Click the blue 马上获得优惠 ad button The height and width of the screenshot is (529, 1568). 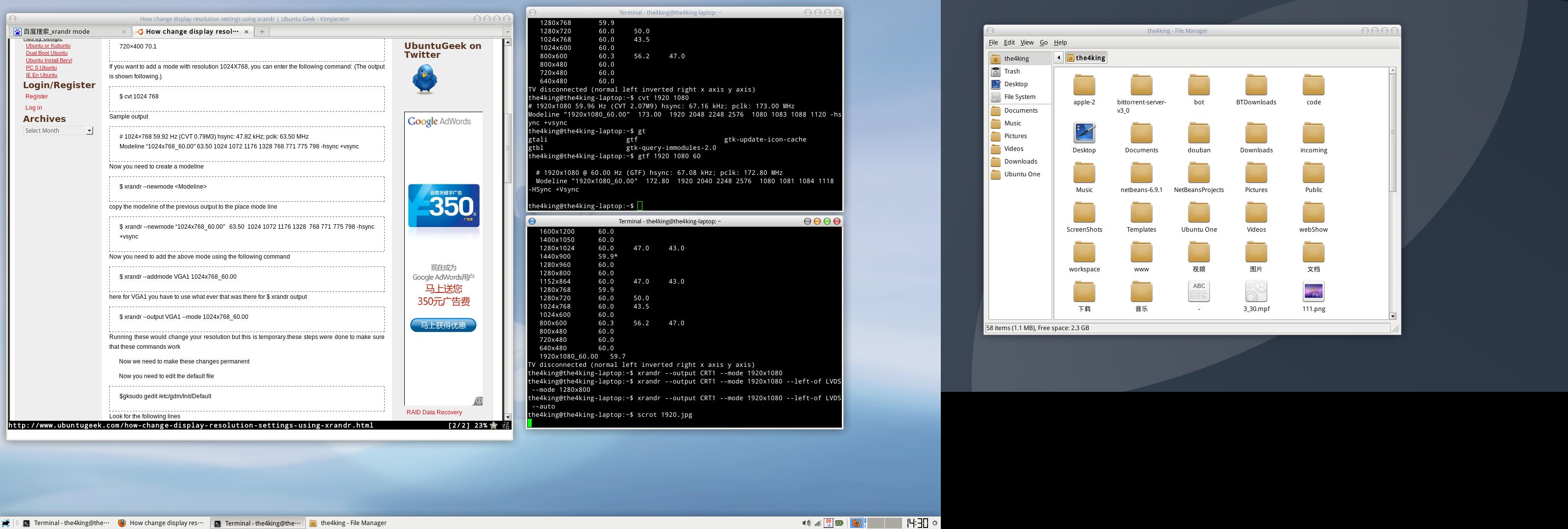pyautogui.click(x=442, y=325)
